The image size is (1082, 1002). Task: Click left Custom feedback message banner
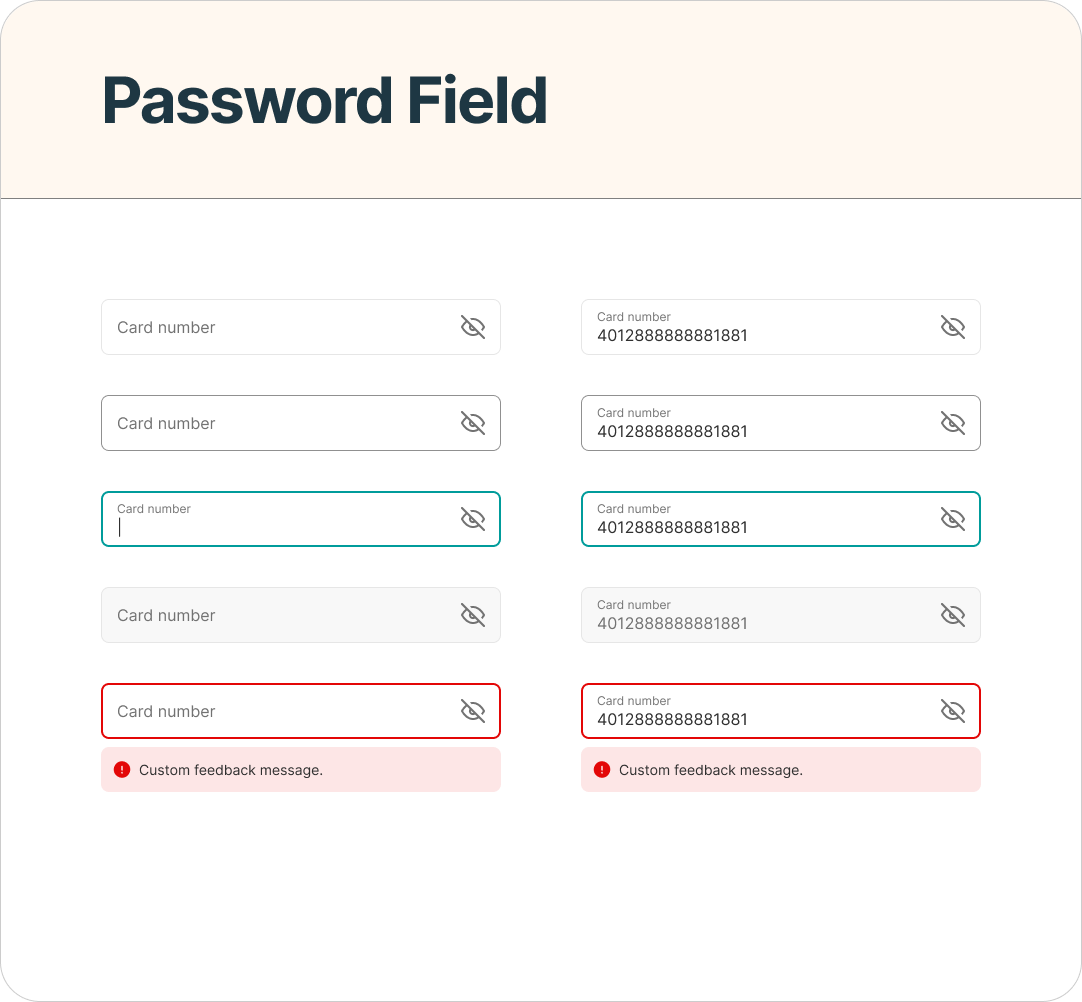click(301, 769)
